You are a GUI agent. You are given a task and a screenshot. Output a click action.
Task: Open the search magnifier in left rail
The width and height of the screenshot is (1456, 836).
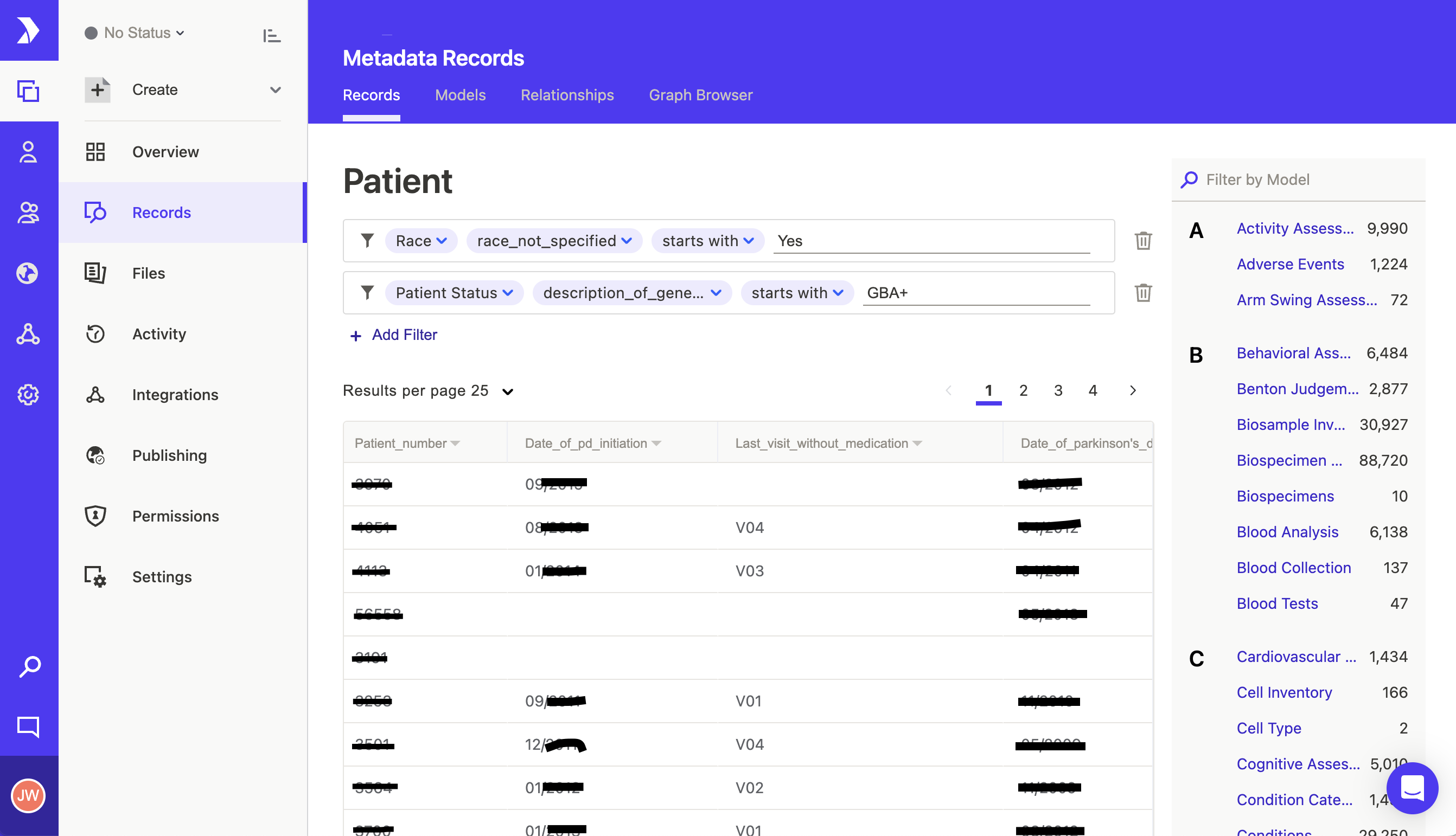coord(29,667)
